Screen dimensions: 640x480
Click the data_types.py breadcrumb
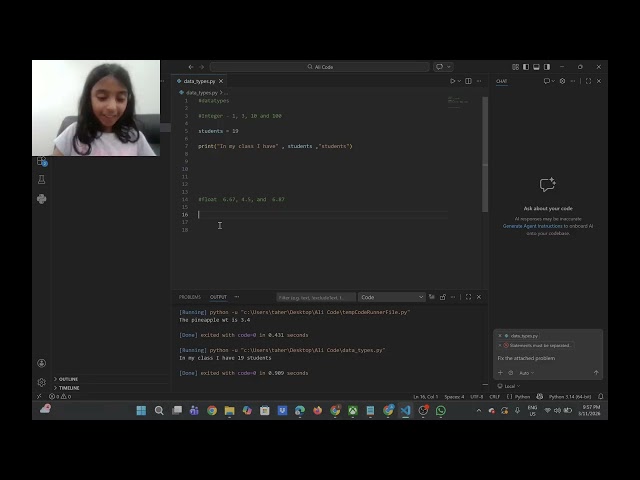click(x=202, y=93)
